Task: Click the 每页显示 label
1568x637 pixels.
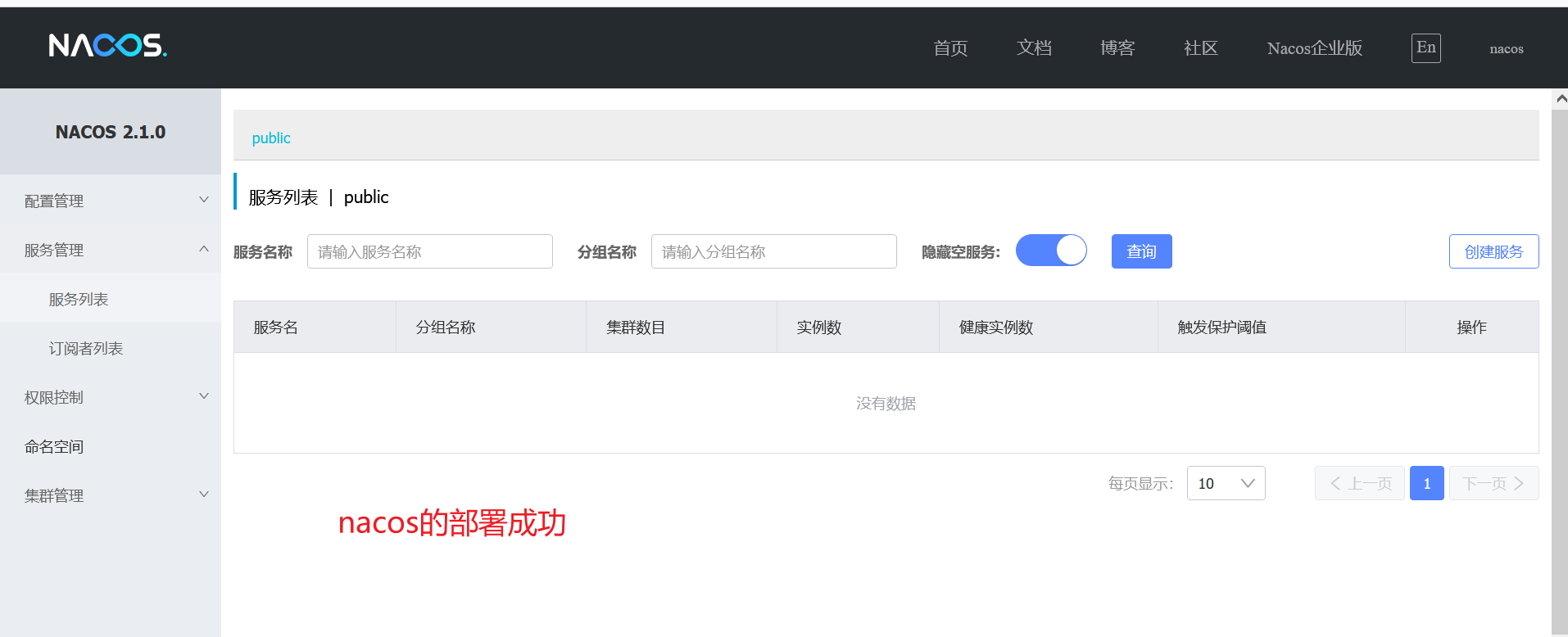Action: click(x=1140, y=483)
